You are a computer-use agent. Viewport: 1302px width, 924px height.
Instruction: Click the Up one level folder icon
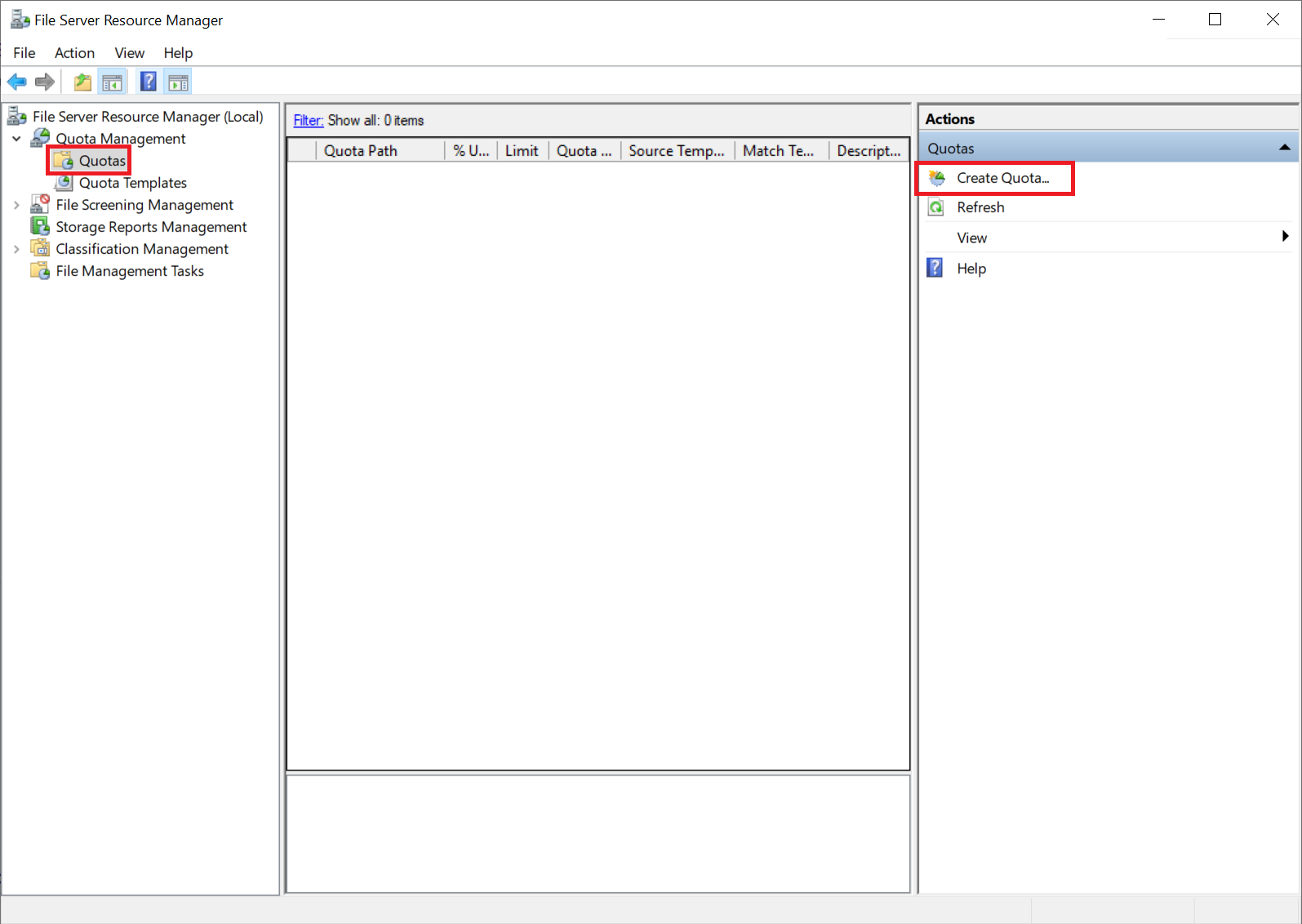coord(82,82)
